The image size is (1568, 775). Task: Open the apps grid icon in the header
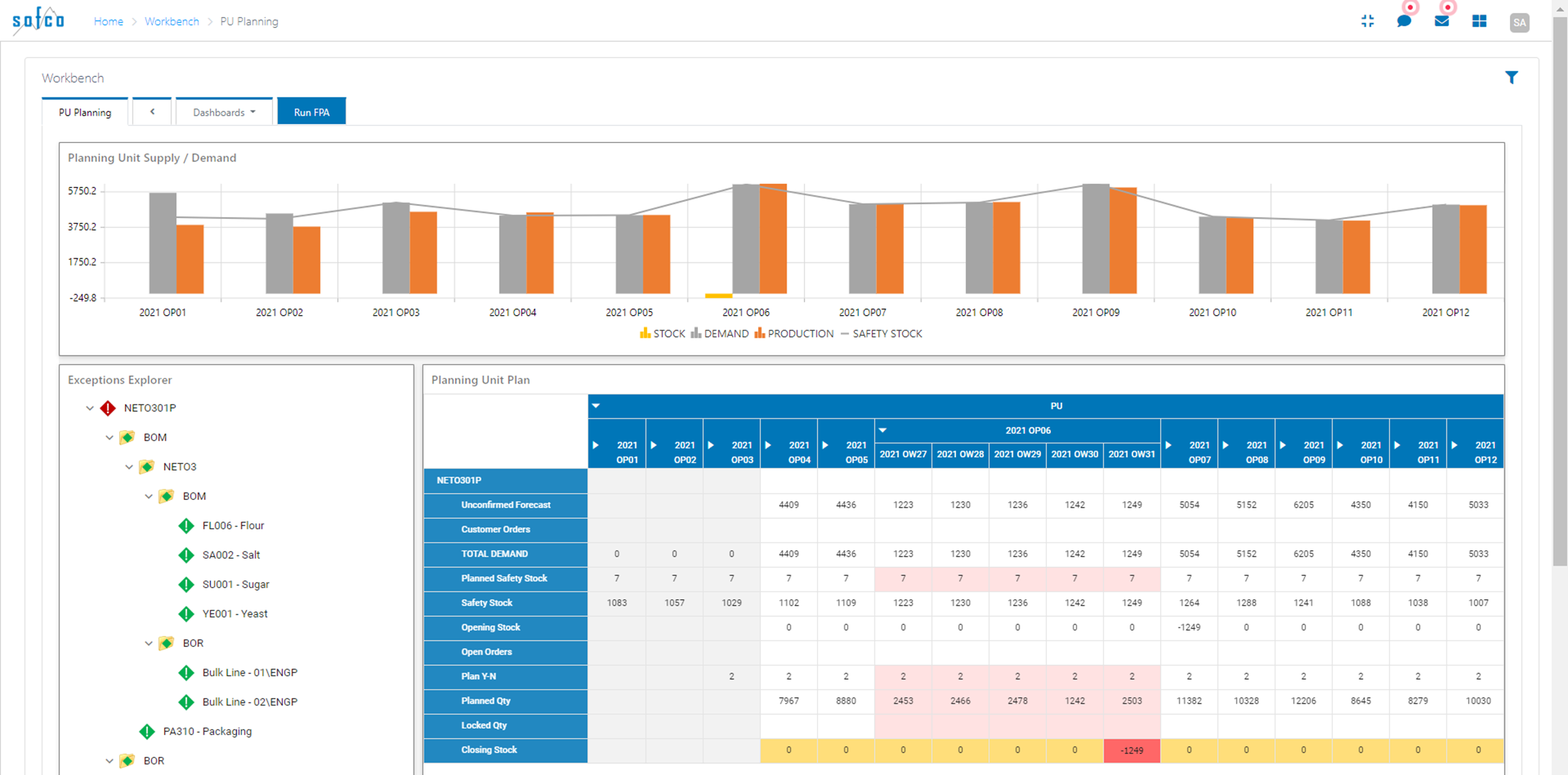coord(1479,21)
